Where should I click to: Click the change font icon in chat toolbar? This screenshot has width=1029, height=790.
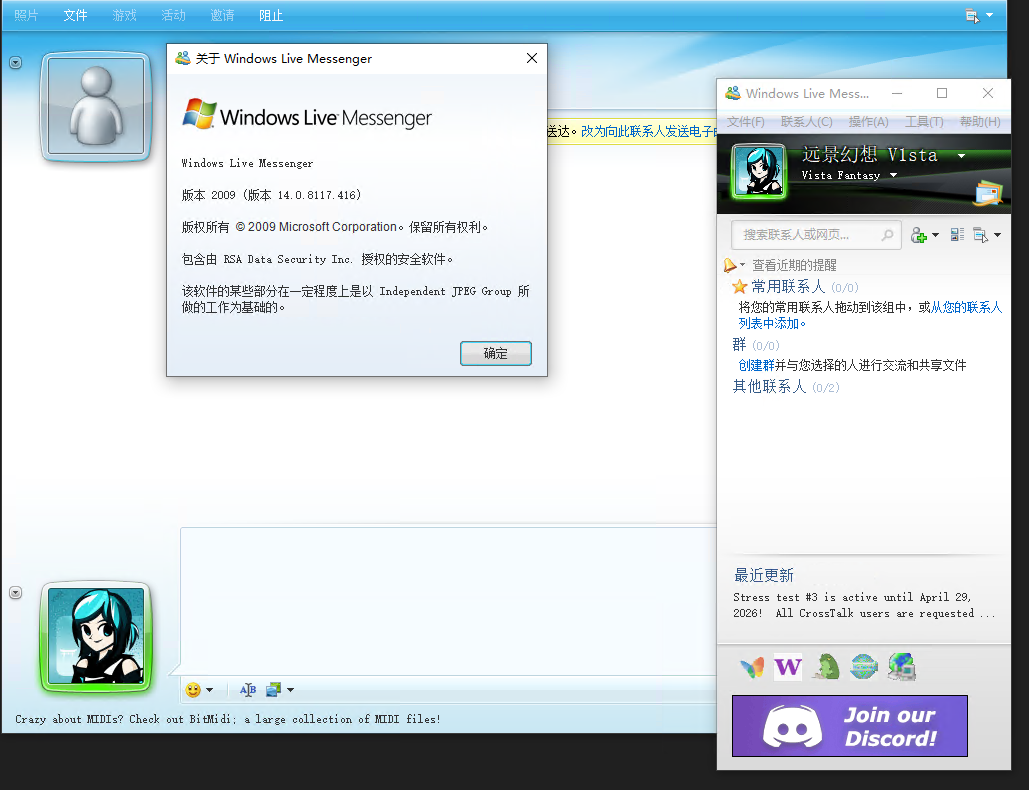[248, 690]
